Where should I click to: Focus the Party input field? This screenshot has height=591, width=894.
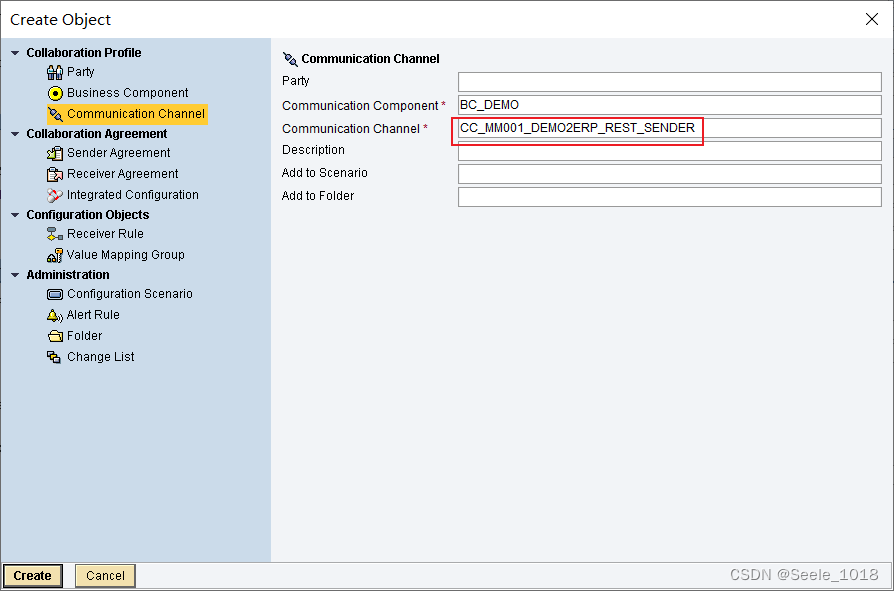669,81
